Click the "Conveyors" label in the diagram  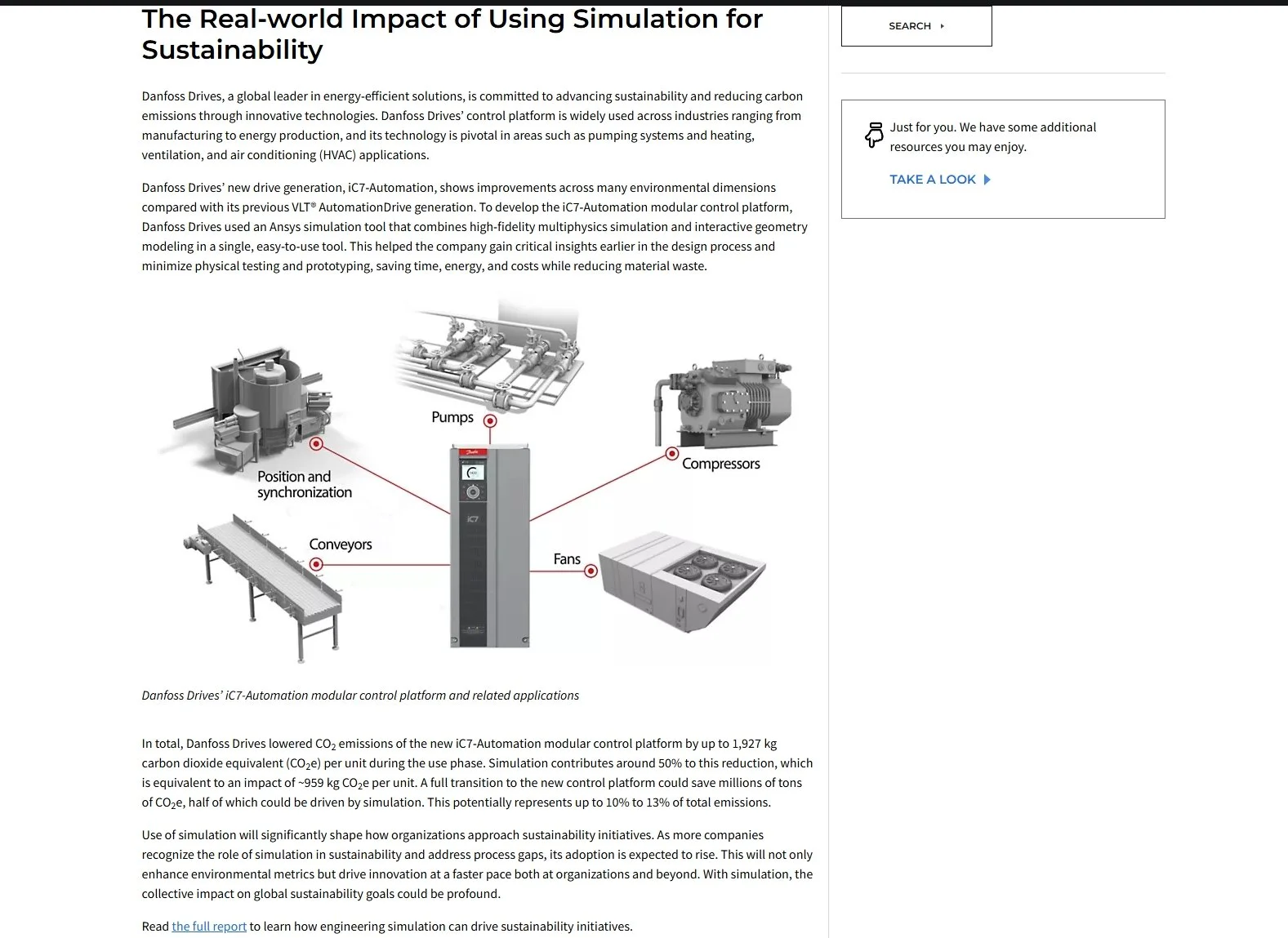tap(341, 545)
